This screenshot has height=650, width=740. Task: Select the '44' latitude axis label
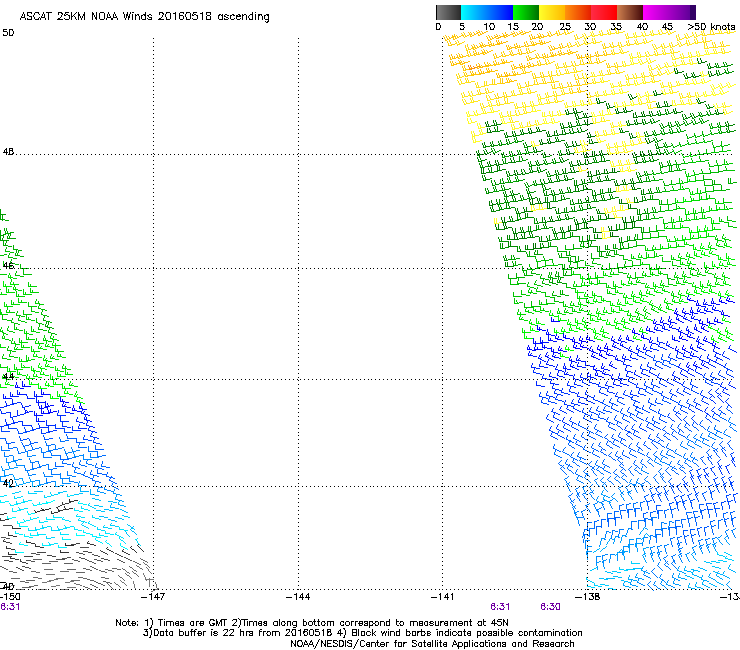point(8,377)
